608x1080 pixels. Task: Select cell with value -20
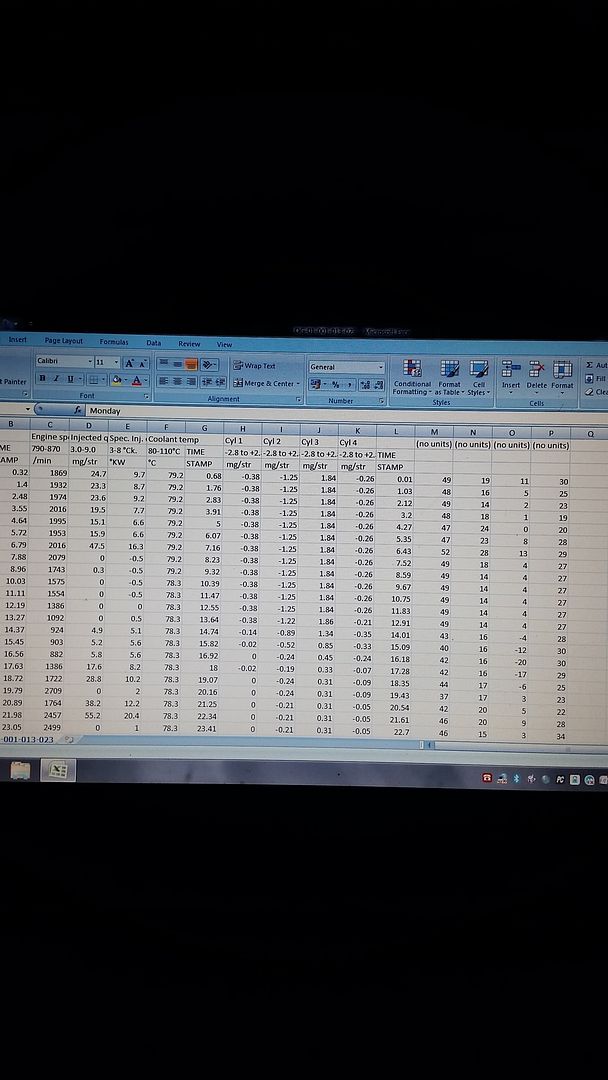coord(512,662)
